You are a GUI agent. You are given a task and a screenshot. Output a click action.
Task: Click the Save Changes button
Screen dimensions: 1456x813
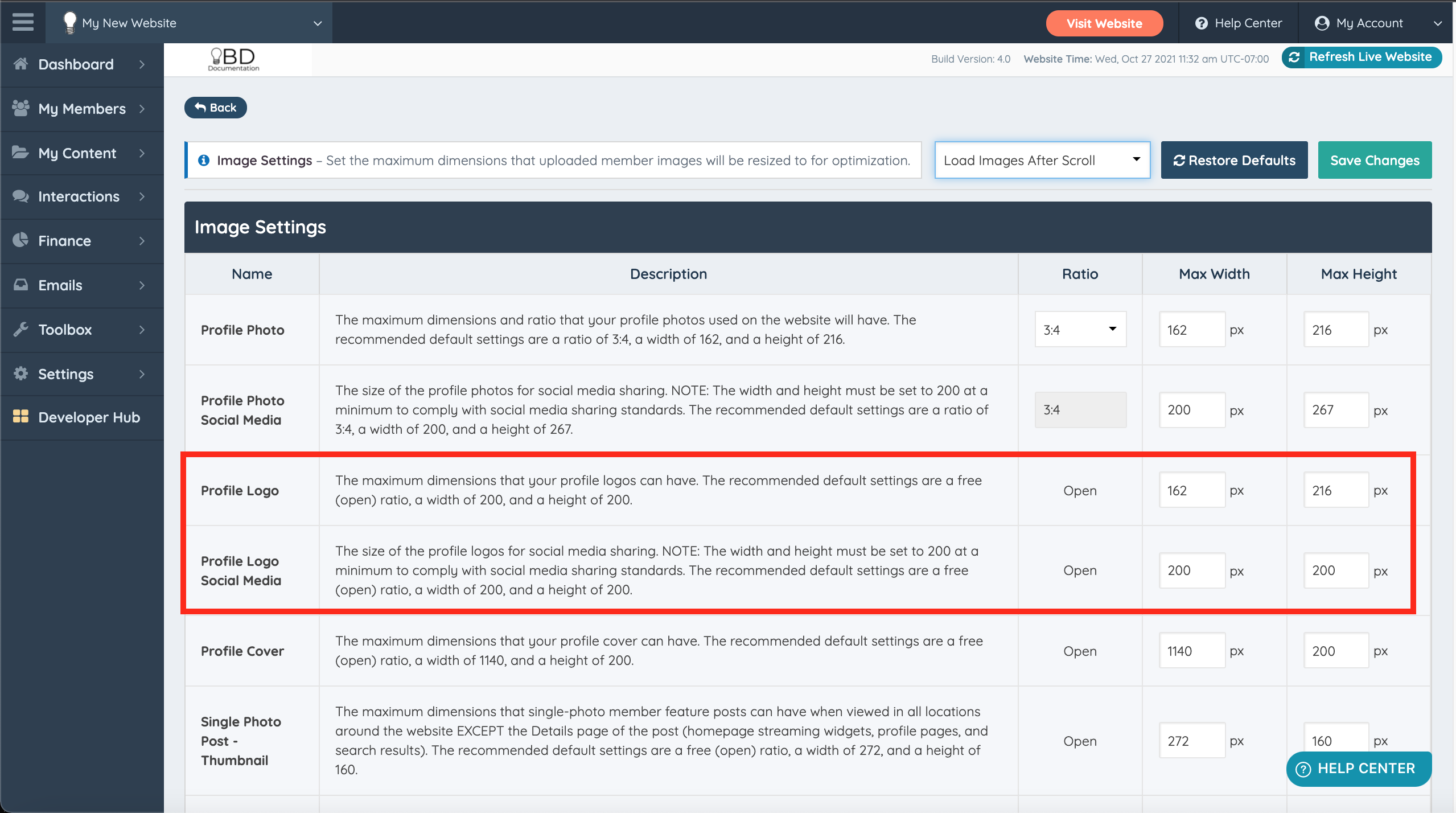(x=1374, y=161)
